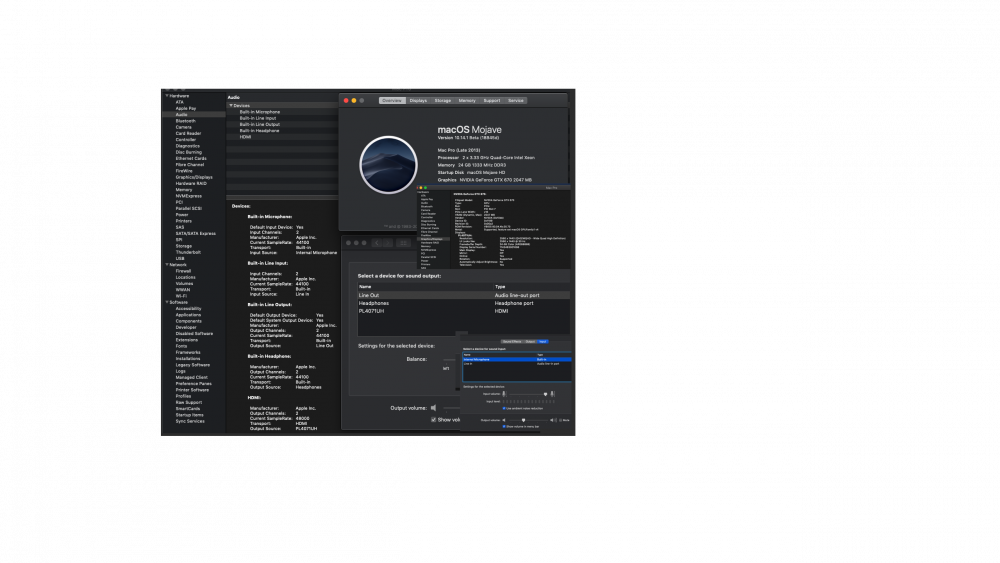The image size is (1000, 563).
Task: Select HDMI in Devices list
Action: point(246,137)
